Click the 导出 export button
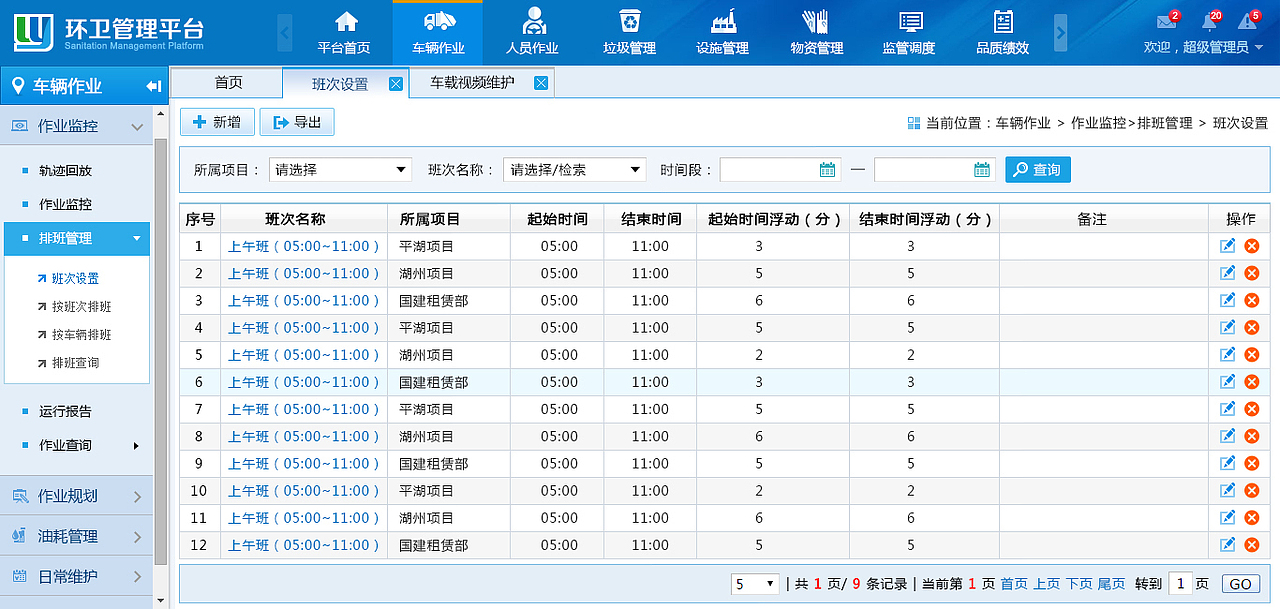This screenshot has width=1280, height=609. coord(297,122)
